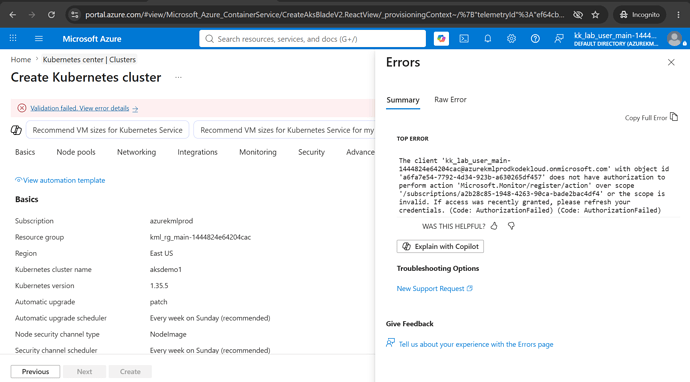
Task: Click the browser forward arrow
Action: coord(32,15)
